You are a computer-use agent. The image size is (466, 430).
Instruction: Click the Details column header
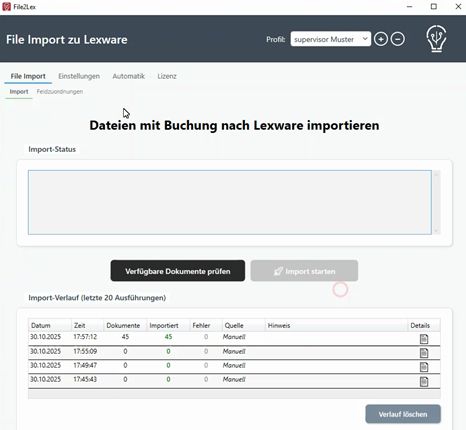(424, 325)
